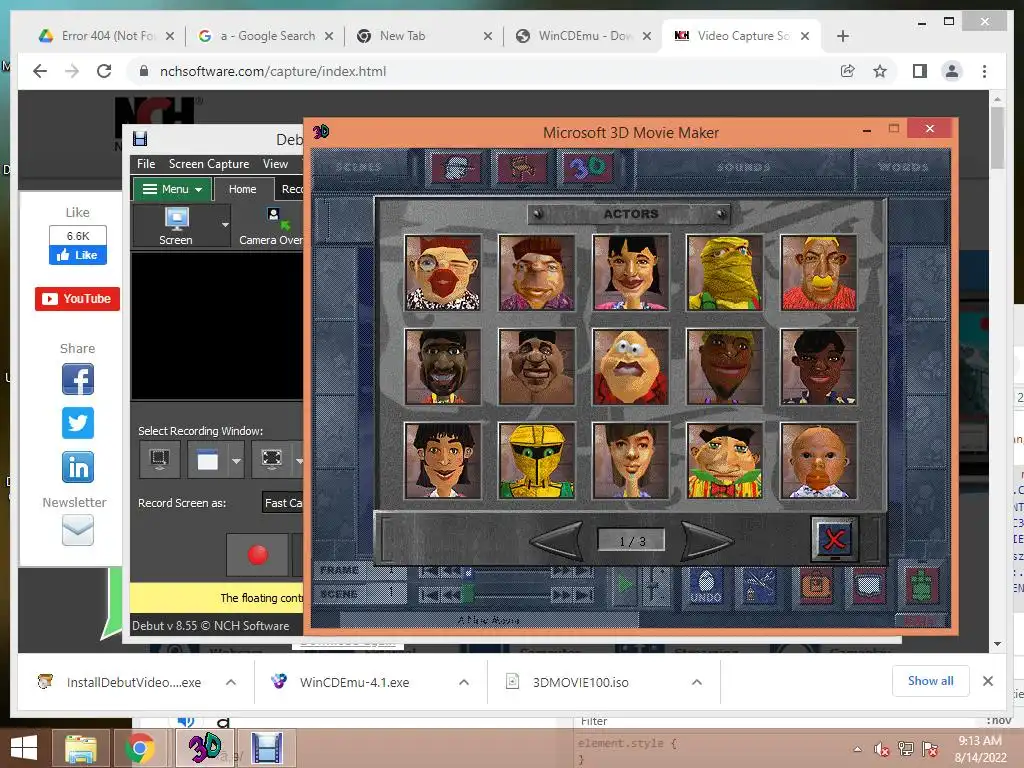Open the YouTube link on the page

[x=77, y=299]
